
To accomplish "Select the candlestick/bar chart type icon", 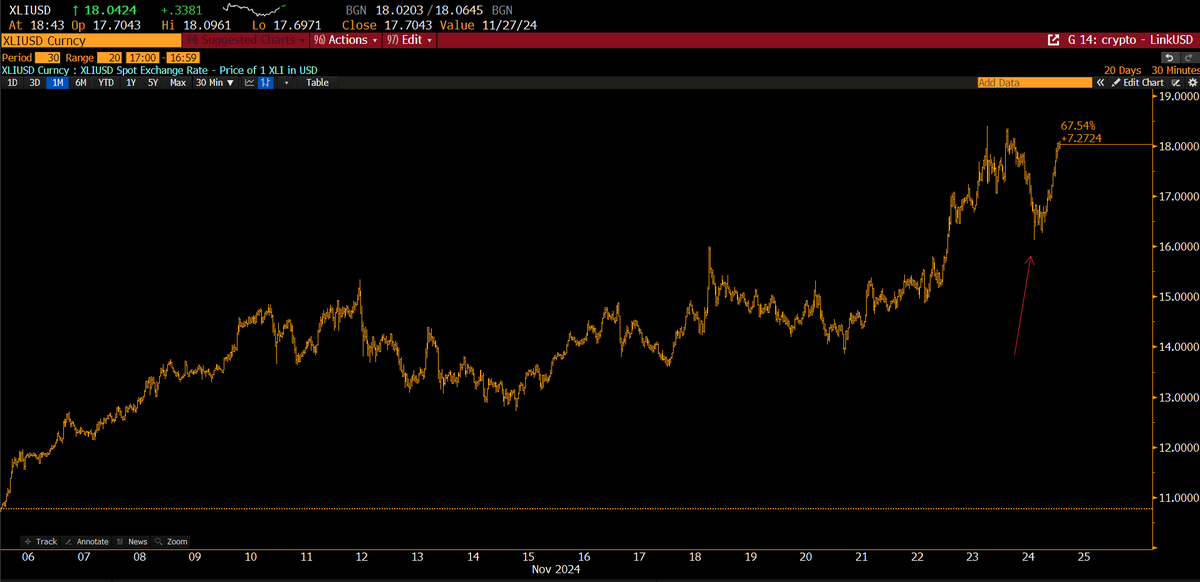I will point(265,82).
